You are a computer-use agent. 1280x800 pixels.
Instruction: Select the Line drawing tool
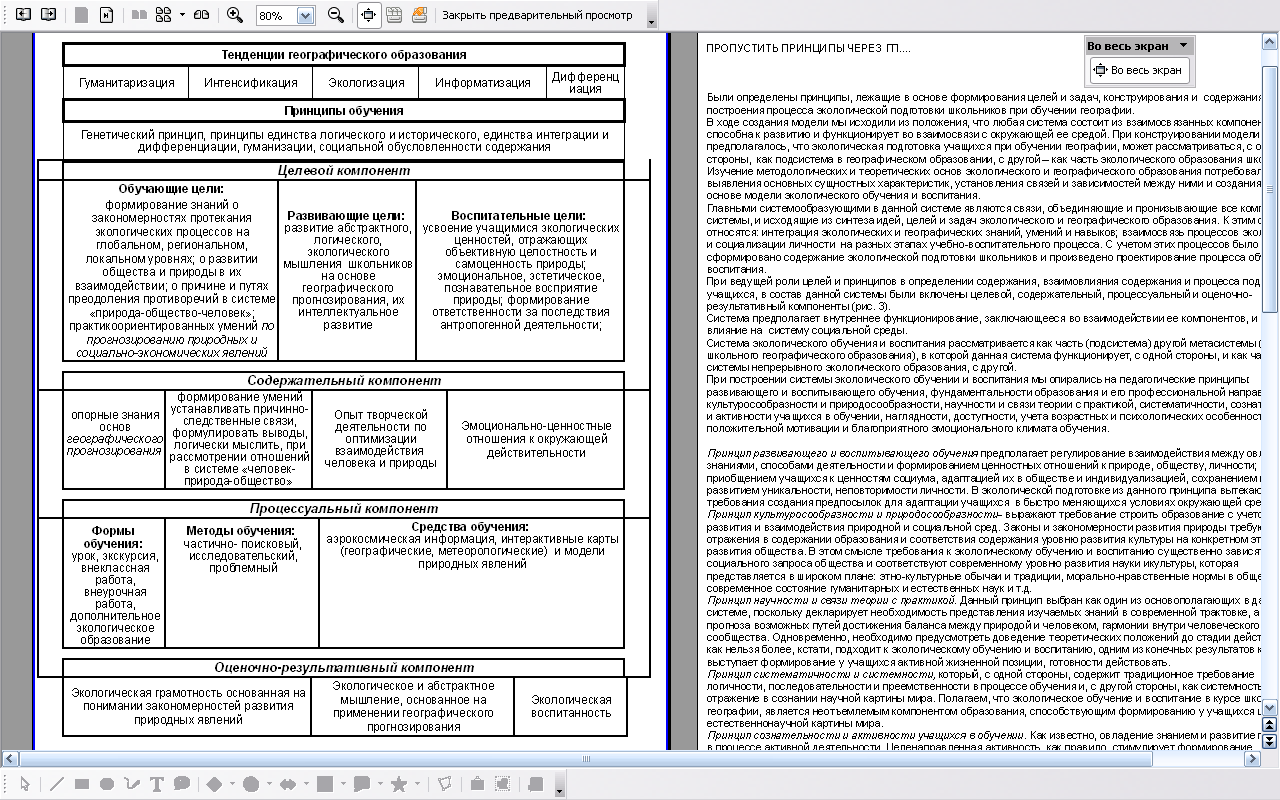point(57,784)
